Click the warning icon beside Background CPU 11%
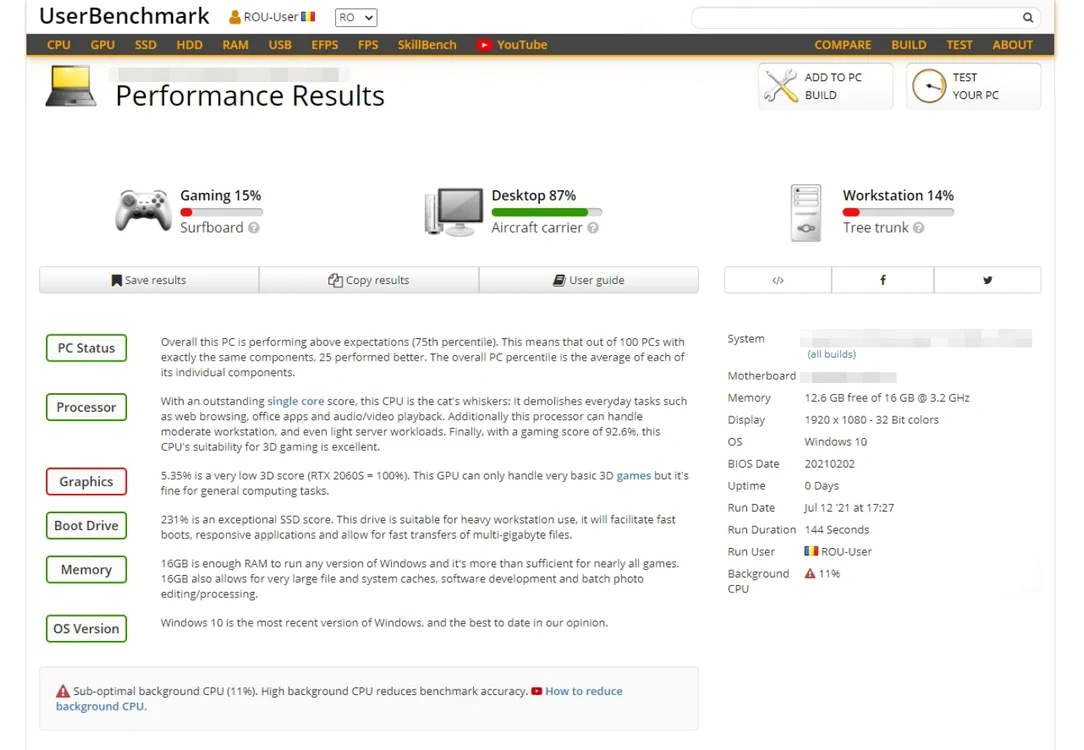The height and width of the screenshot is (750, 1084). [810, 574]
